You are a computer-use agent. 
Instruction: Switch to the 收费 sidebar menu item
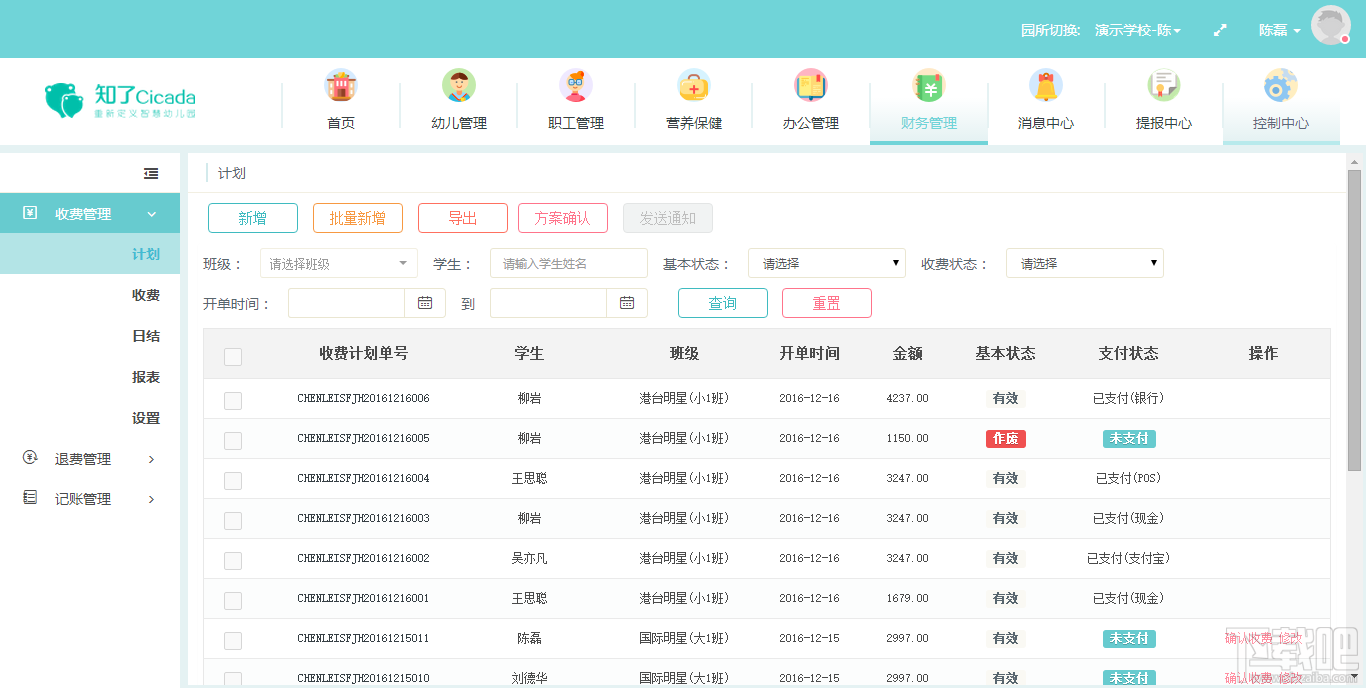(146, 295)
